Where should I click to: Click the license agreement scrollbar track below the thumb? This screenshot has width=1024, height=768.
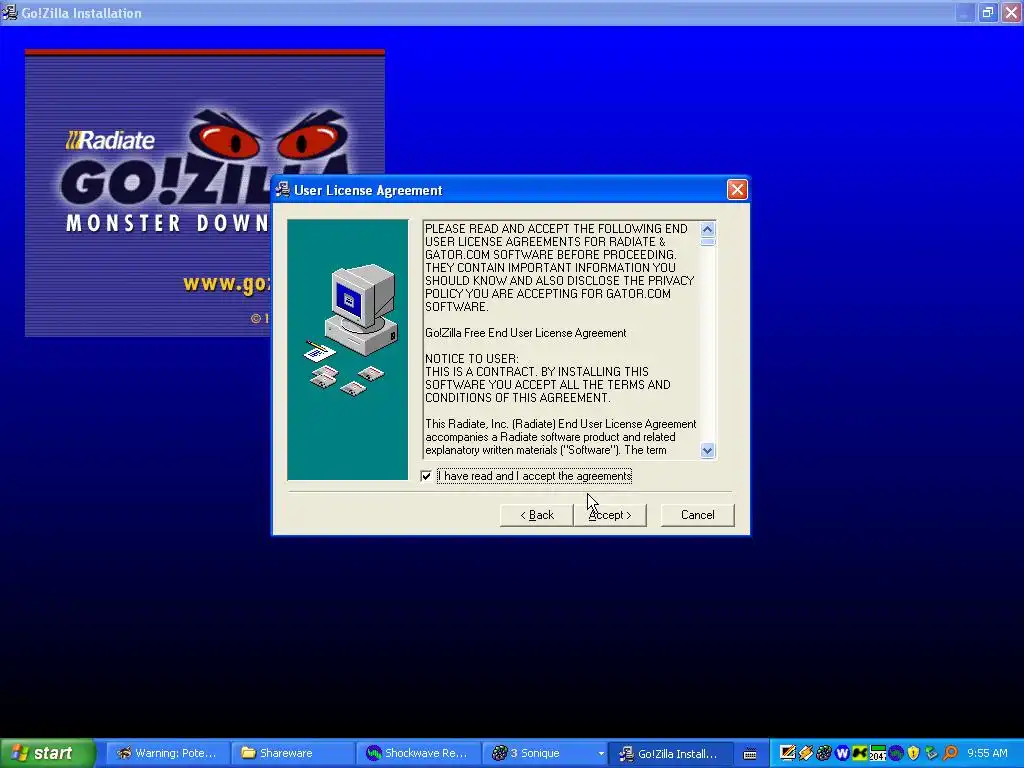(x=707, y=344)
